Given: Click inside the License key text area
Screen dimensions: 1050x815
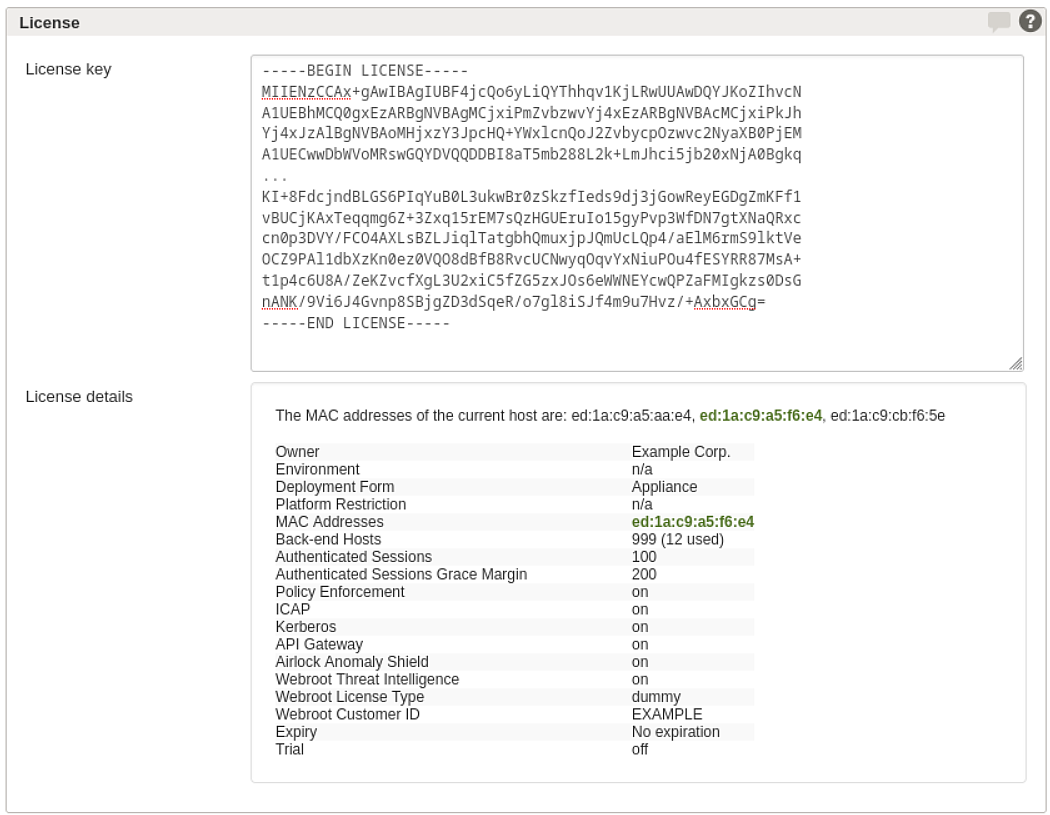Looking at the screenshot, I should click(x=637, y=213).
